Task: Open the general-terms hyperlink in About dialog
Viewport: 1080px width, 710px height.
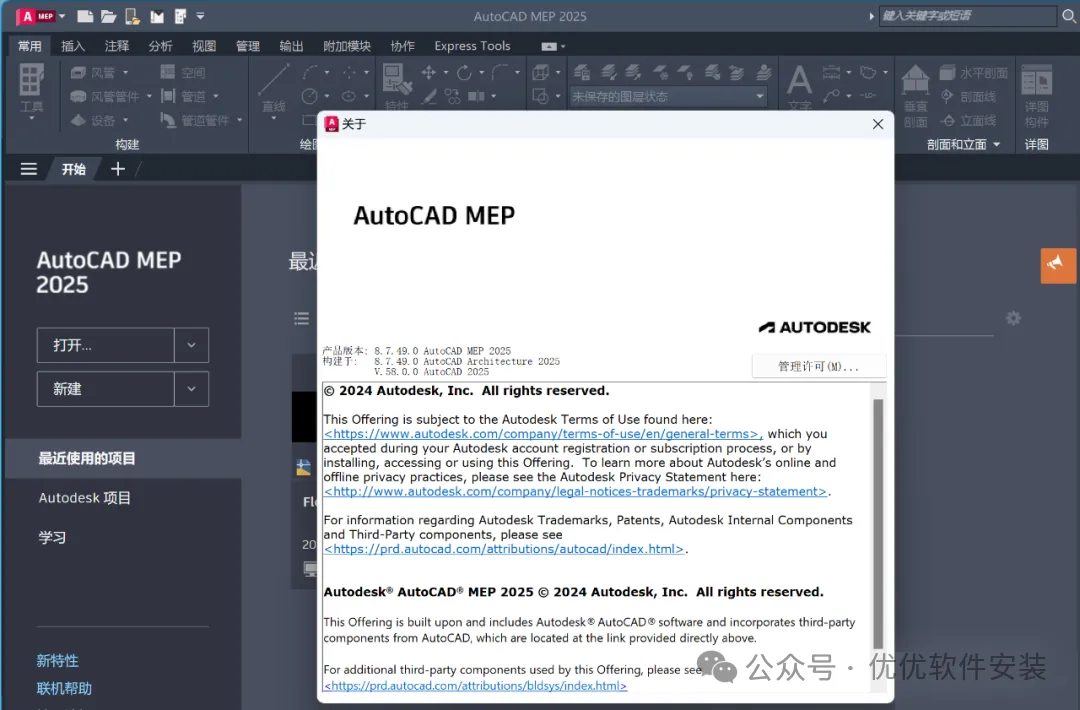Action: [543, 434]
